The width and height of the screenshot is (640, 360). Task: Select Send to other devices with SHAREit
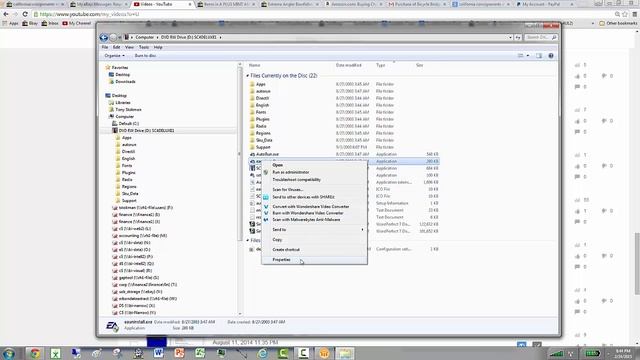(x=303, y=197)
